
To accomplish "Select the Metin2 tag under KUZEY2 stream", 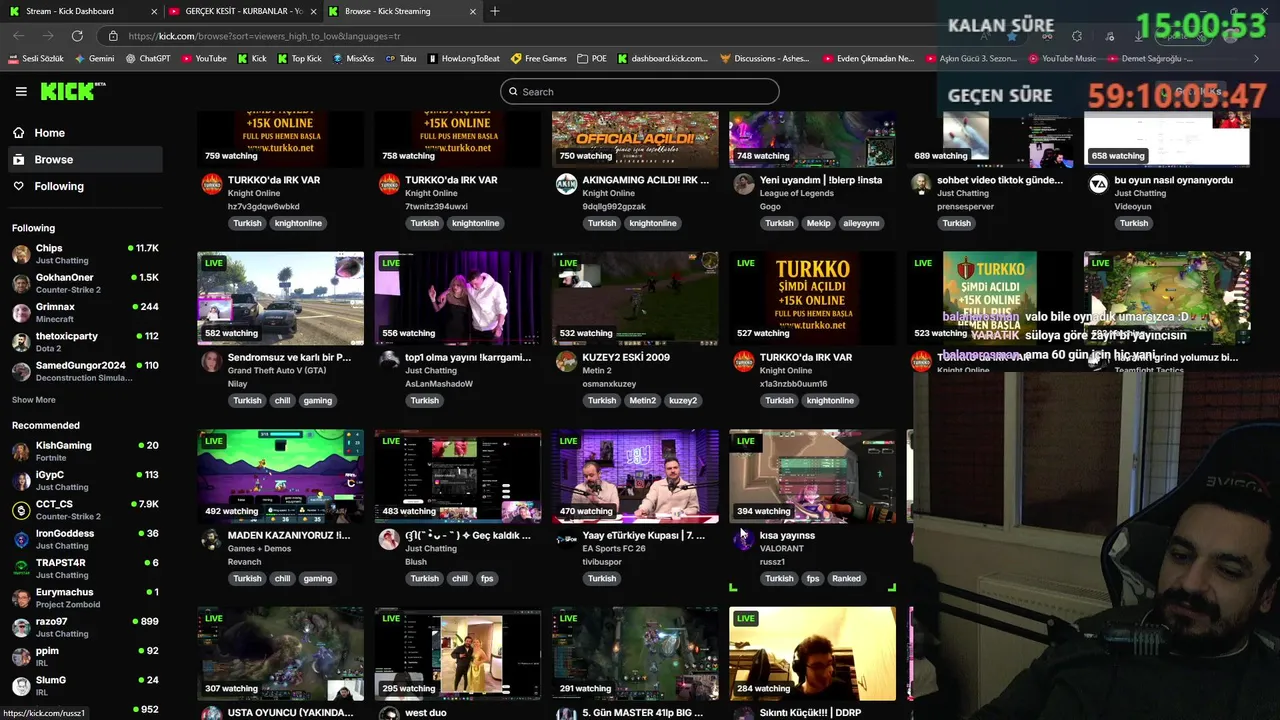I will pyautogui.click(x=642, y=401).
